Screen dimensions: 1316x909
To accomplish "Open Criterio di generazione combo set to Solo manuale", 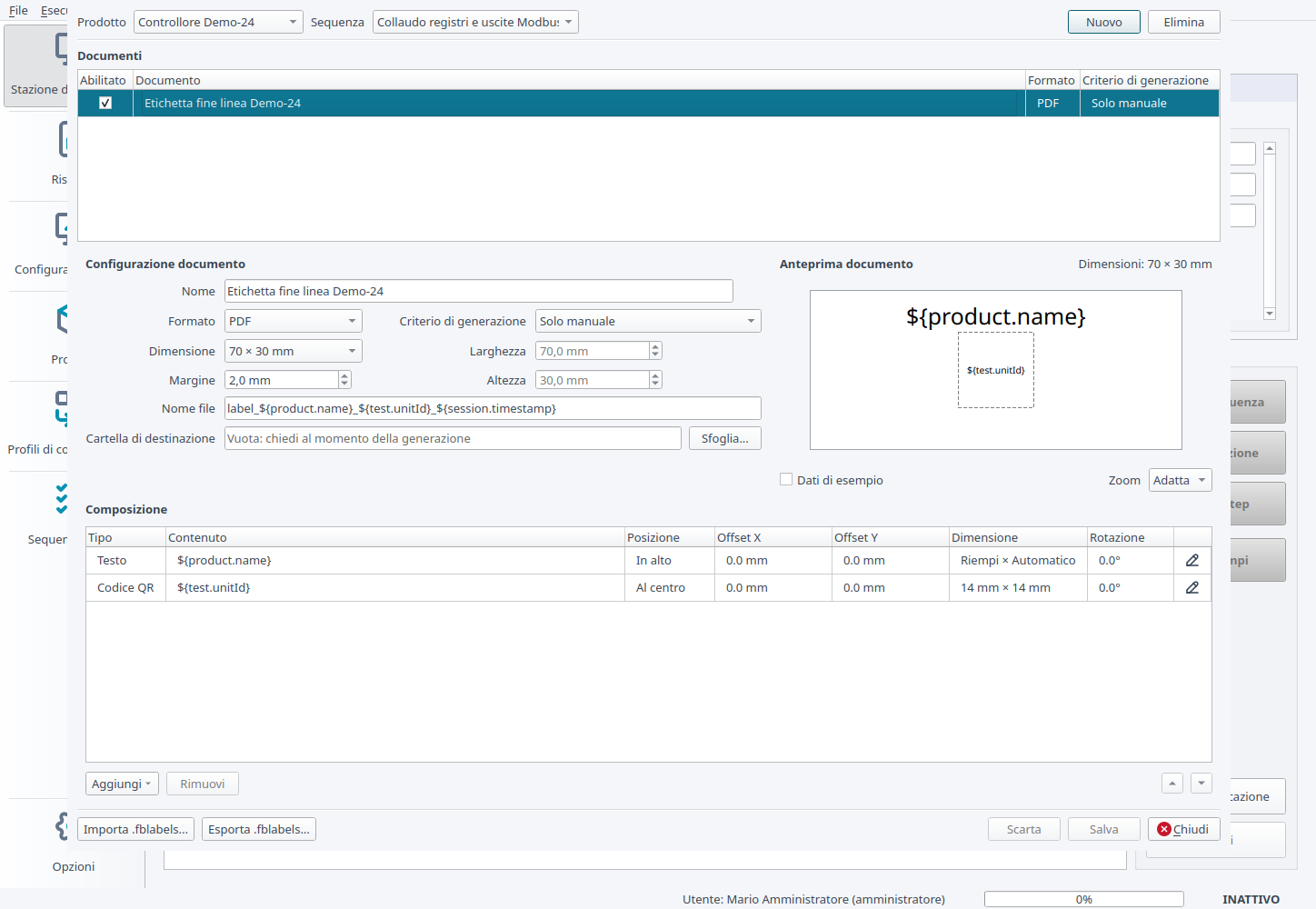I will tap(648, 321).
